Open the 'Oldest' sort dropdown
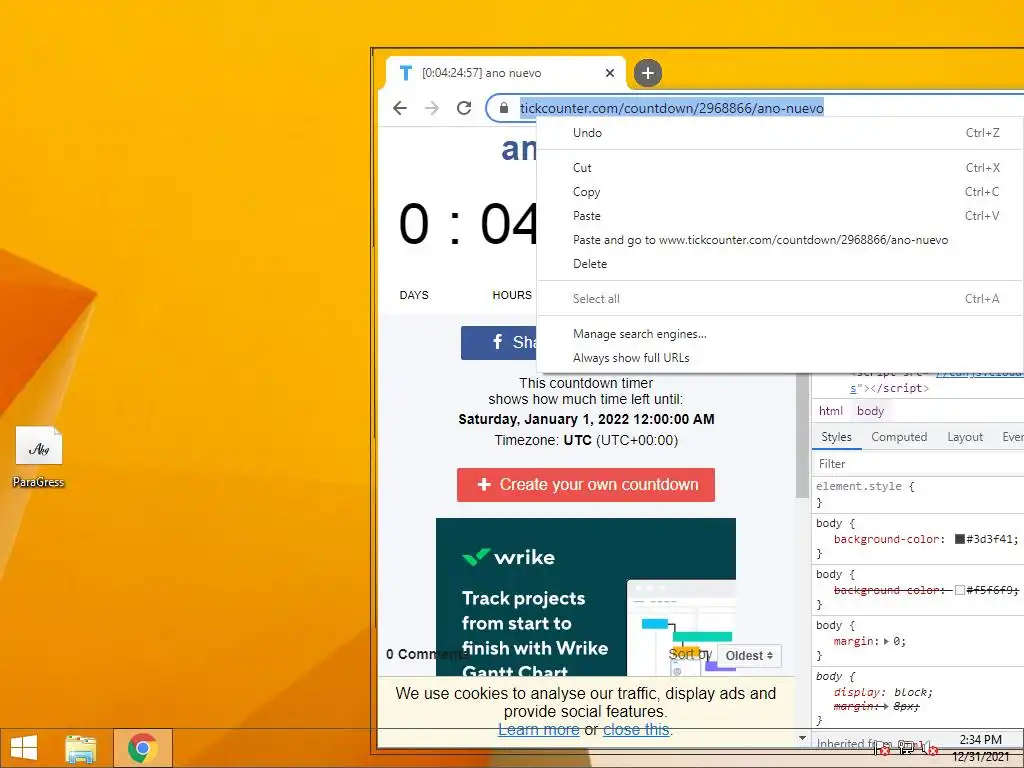 point(749,656)
